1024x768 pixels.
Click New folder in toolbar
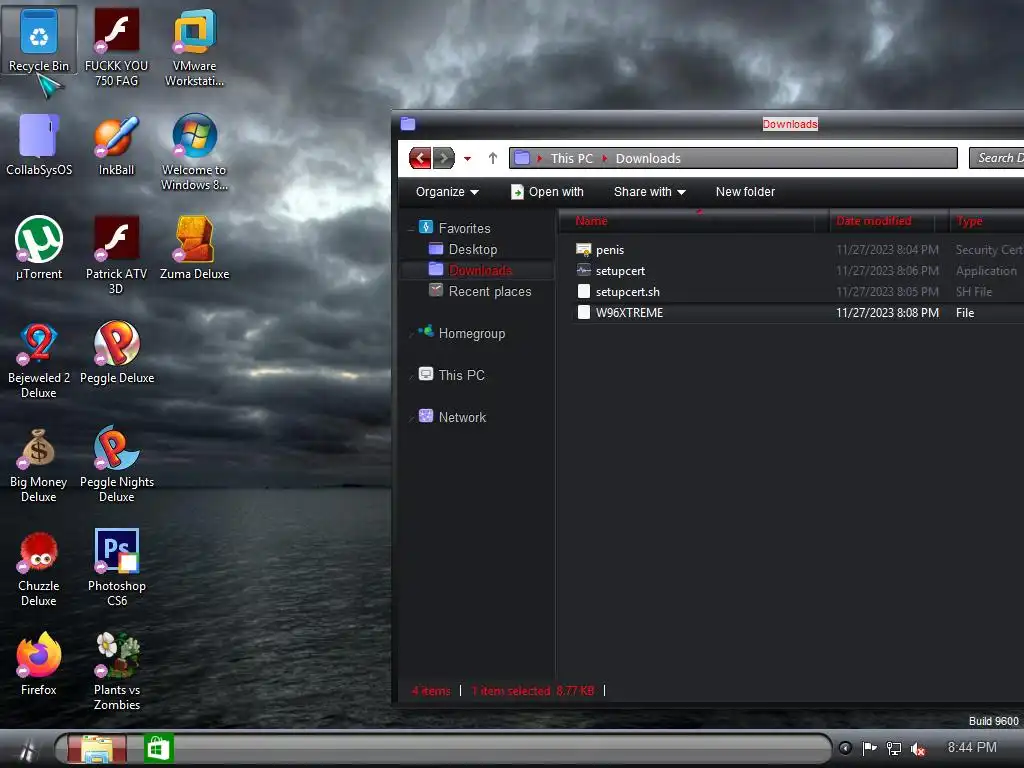pyautogui.click(x=745, y=192)
